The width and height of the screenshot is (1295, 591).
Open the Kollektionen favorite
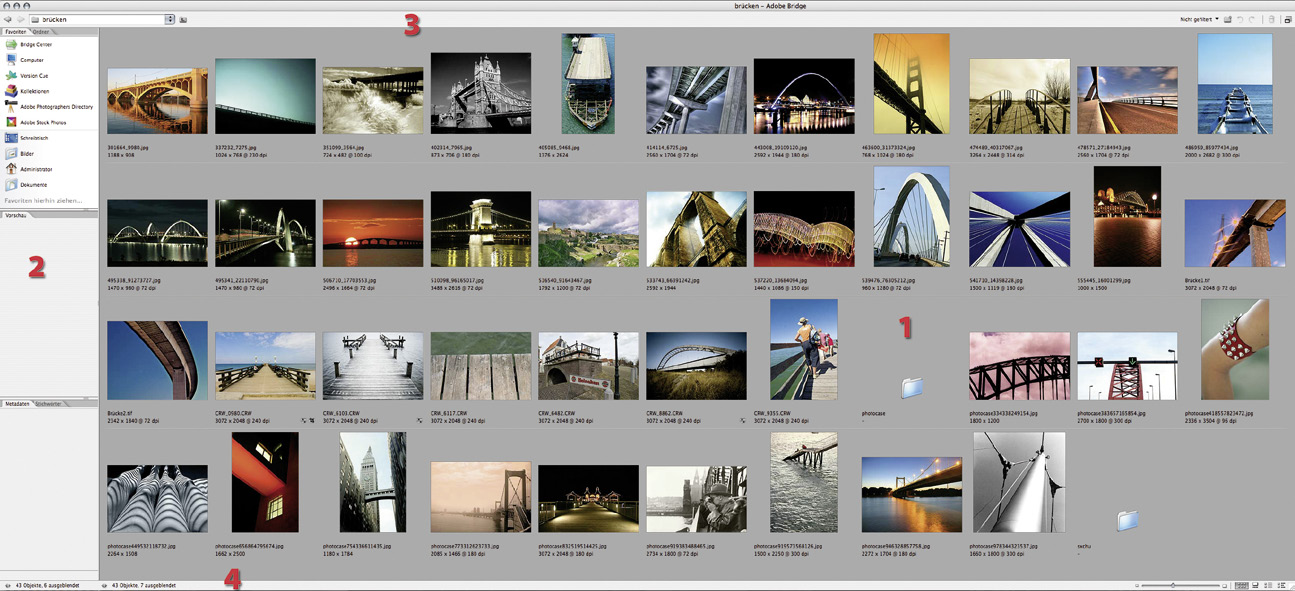pyautogui.click(x=34, y=91)
